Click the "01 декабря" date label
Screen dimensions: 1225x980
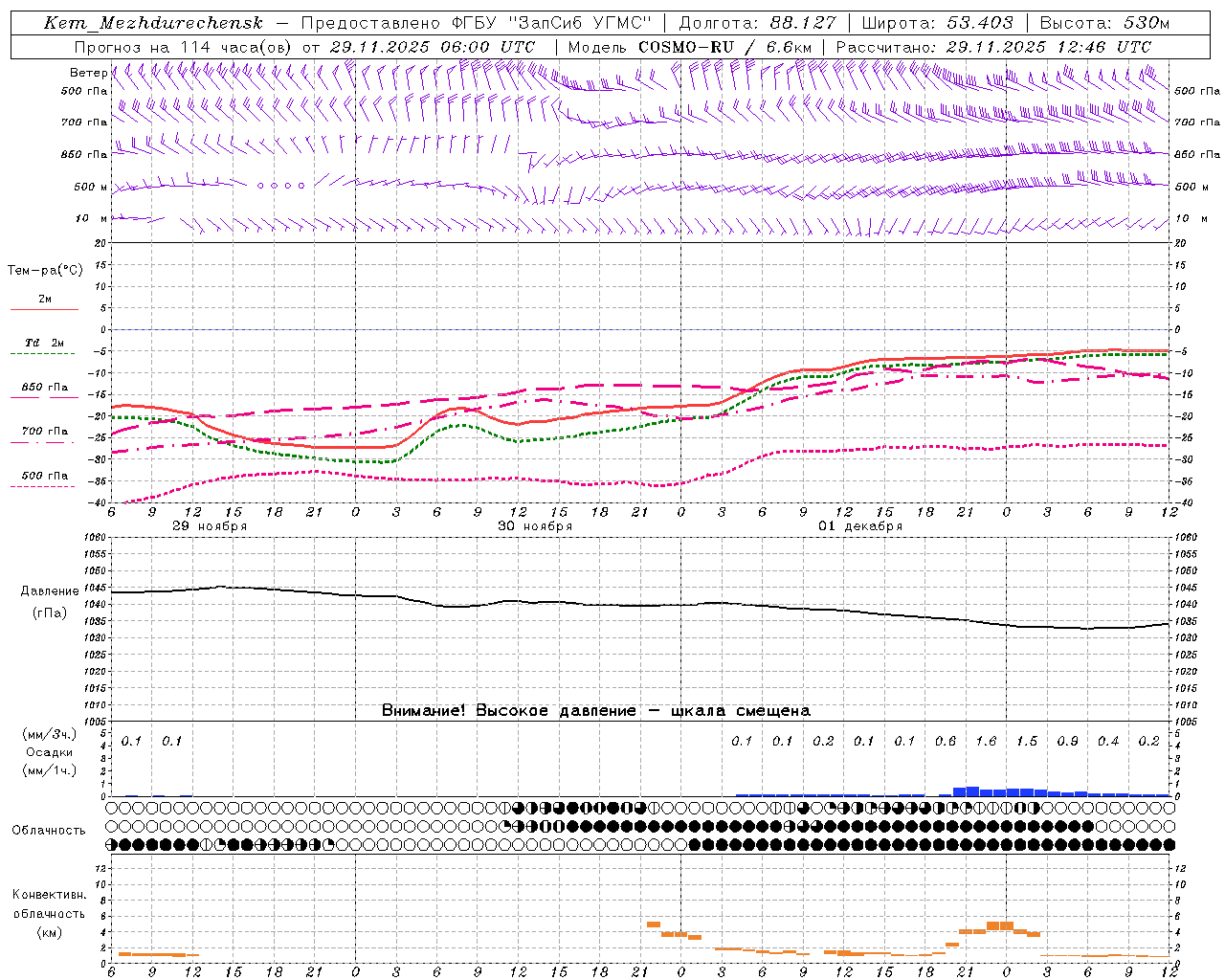coord(860,526)
